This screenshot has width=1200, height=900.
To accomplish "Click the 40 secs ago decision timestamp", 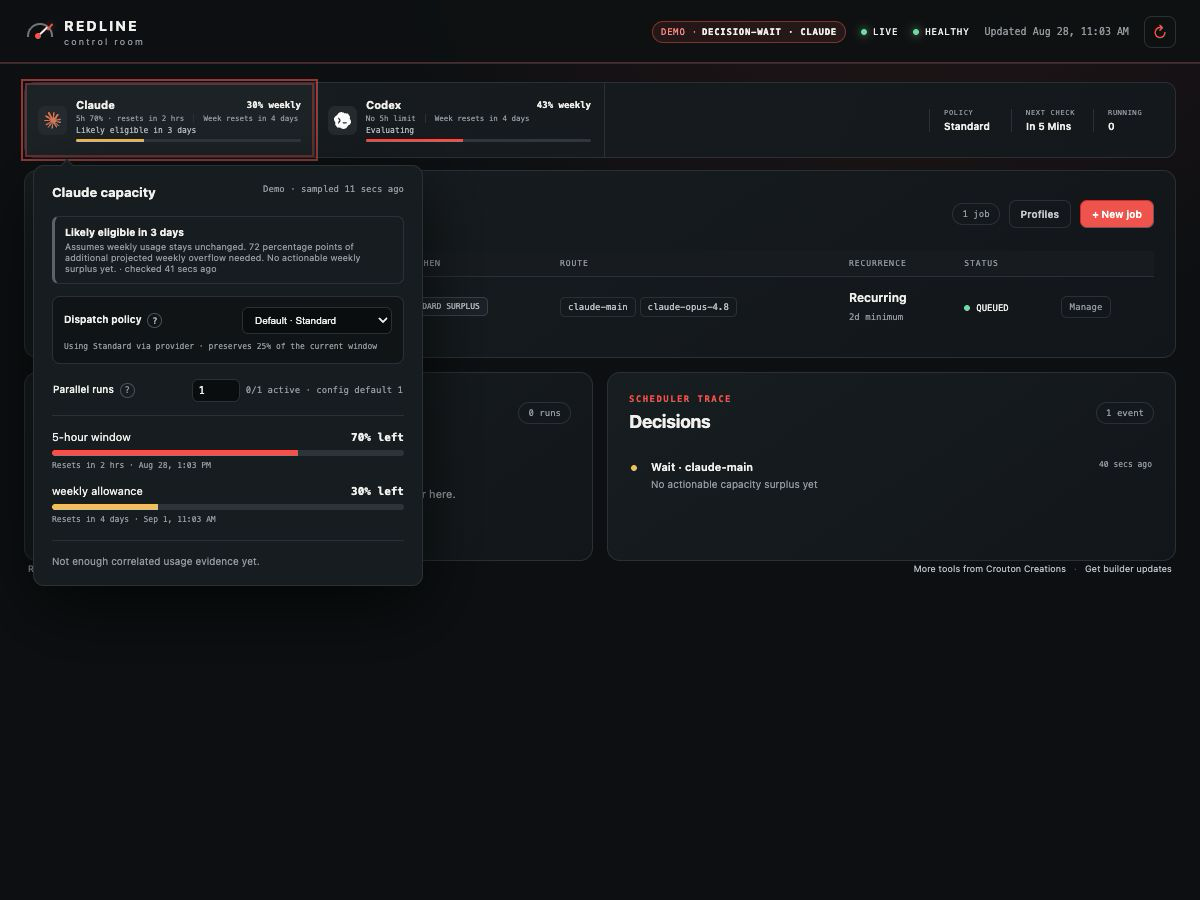I will (x=1125, y=464).
